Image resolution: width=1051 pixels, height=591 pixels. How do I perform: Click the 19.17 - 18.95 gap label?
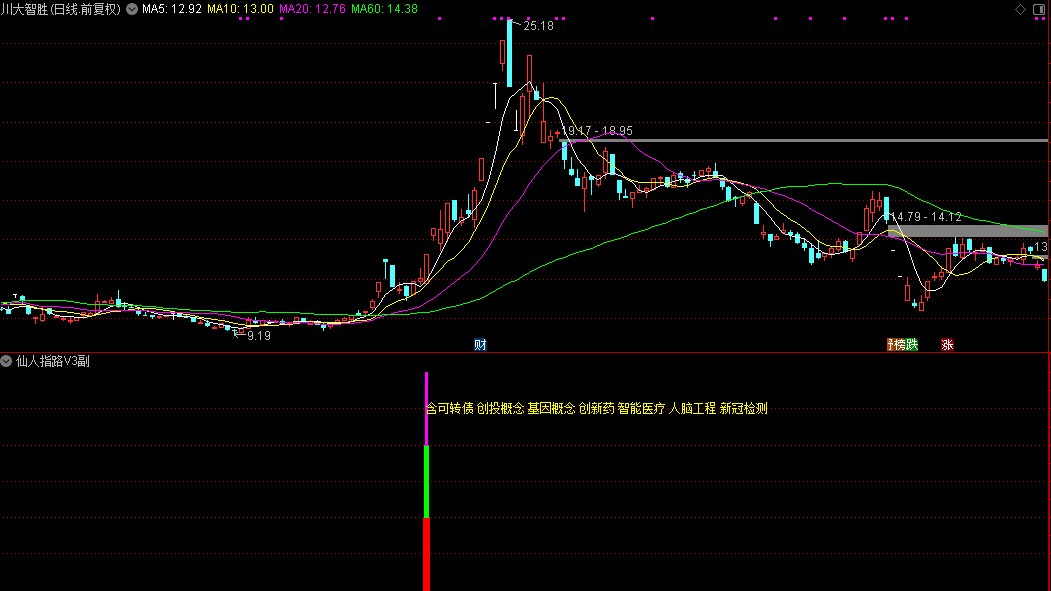point(597,131)
